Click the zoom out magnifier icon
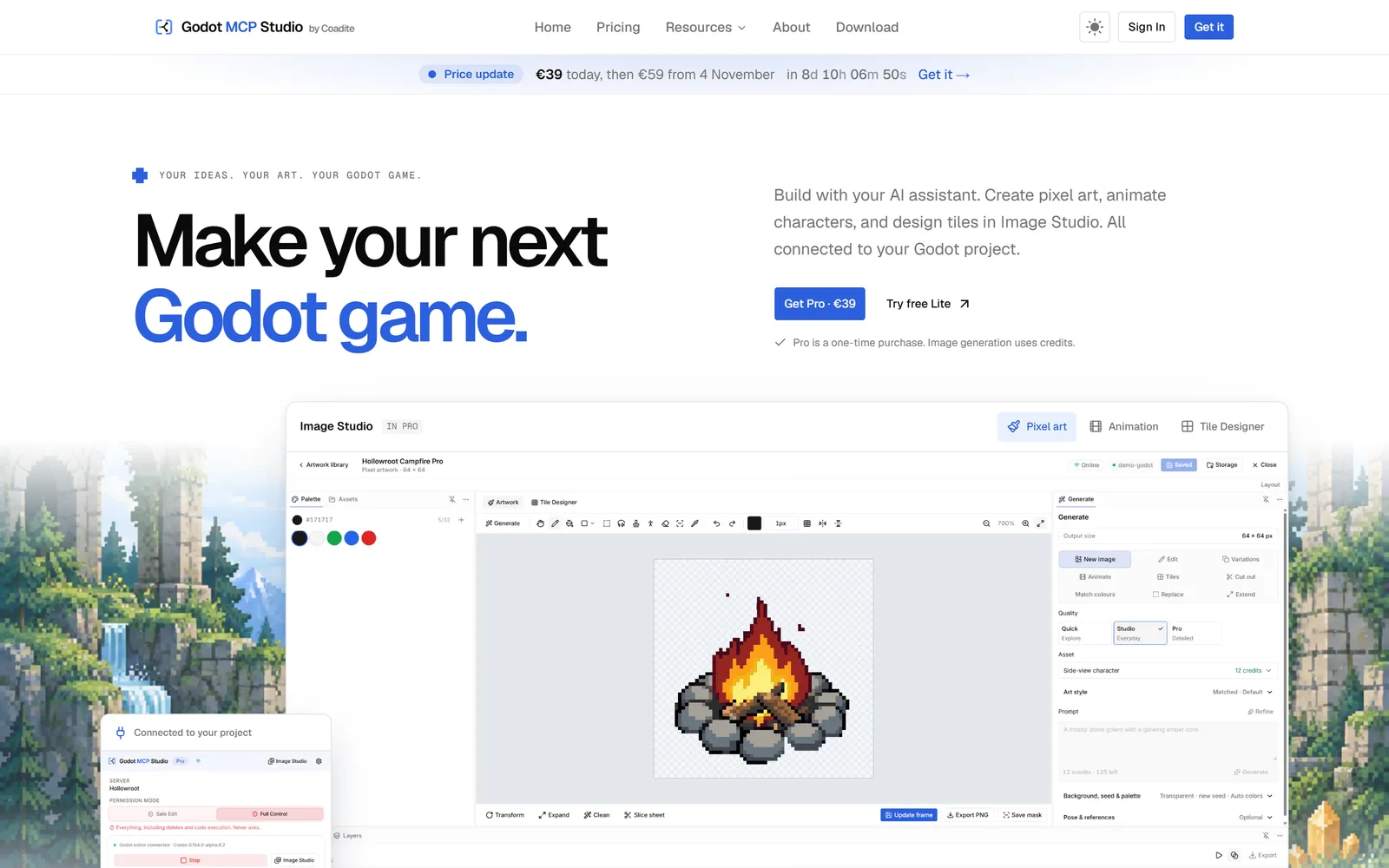Viewport: 1389px width, 868px height. (986, 523)
